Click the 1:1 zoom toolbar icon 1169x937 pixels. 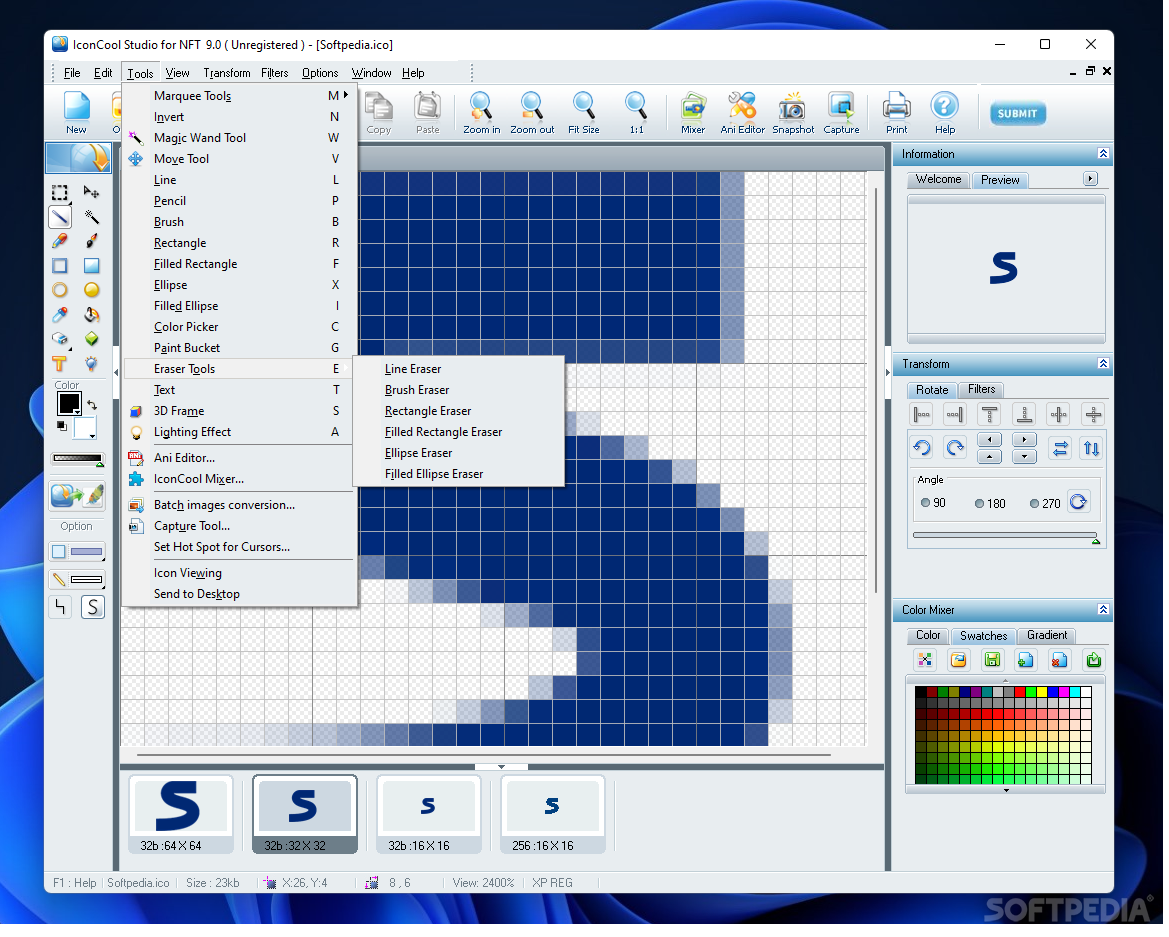pos(636,113)
